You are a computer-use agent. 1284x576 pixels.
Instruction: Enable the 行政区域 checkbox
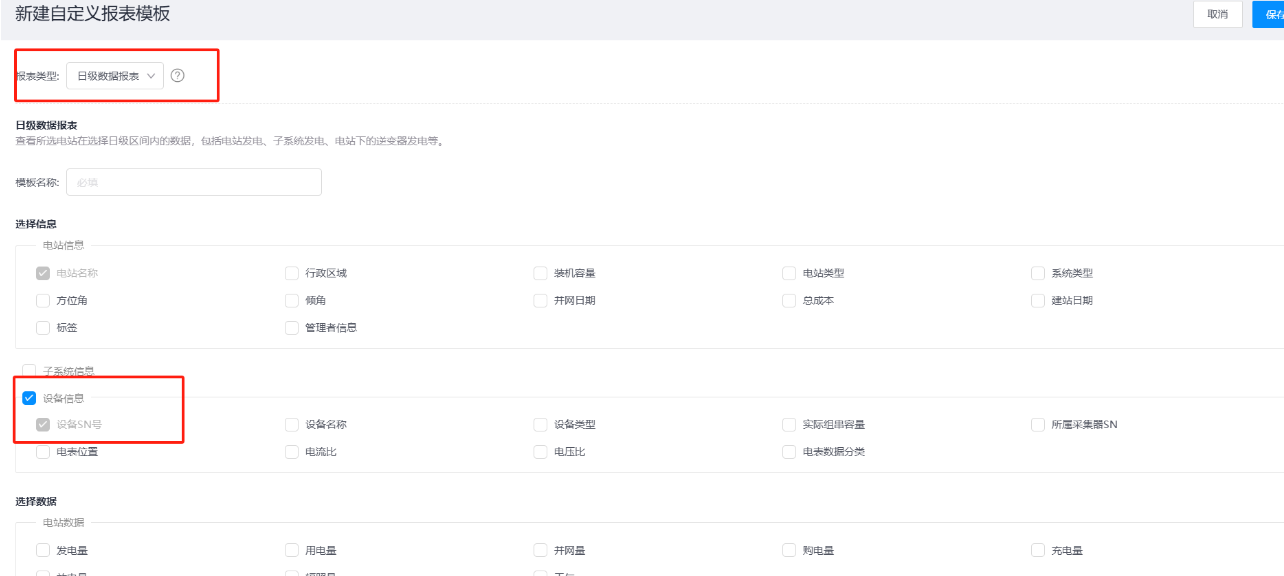(292, 273)
